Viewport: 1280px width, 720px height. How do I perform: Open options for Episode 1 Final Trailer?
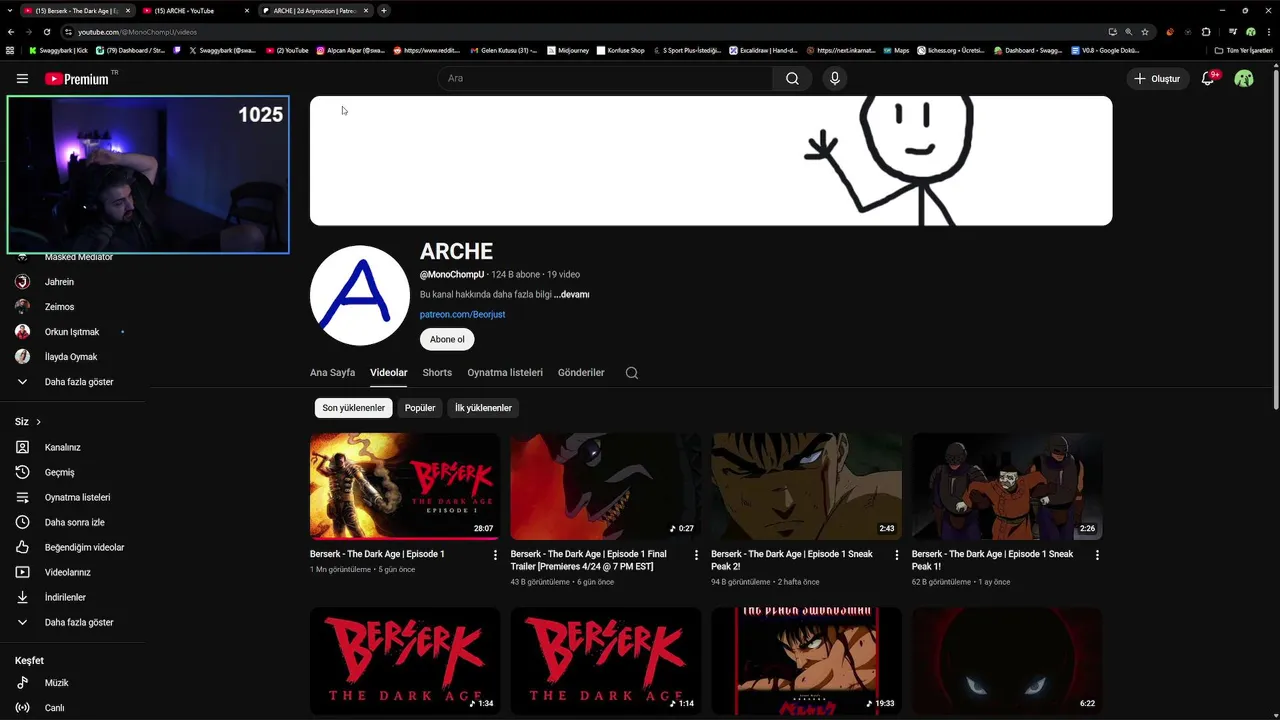point(696,554)
